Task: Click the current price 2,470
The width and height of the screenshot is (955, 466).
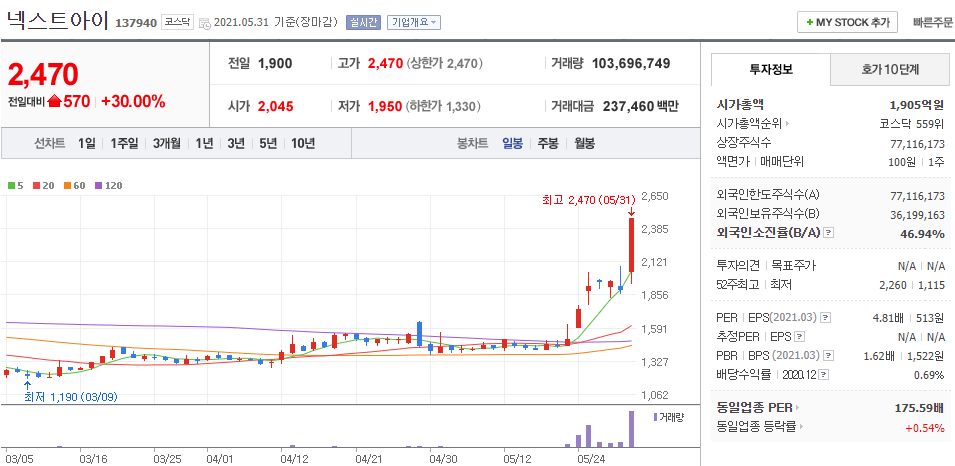Action: tap(43, 75)
